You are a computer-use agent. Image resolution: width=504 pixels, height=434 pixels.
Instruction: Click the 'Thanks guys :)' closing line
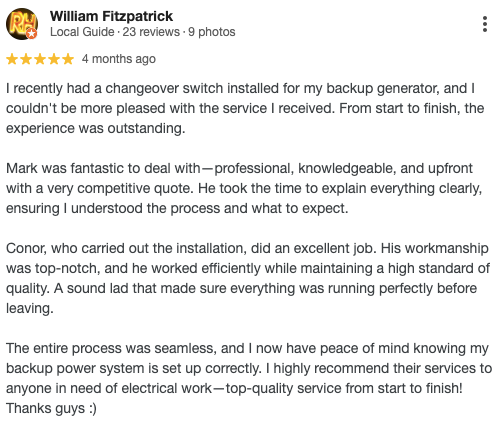point(51,408)
